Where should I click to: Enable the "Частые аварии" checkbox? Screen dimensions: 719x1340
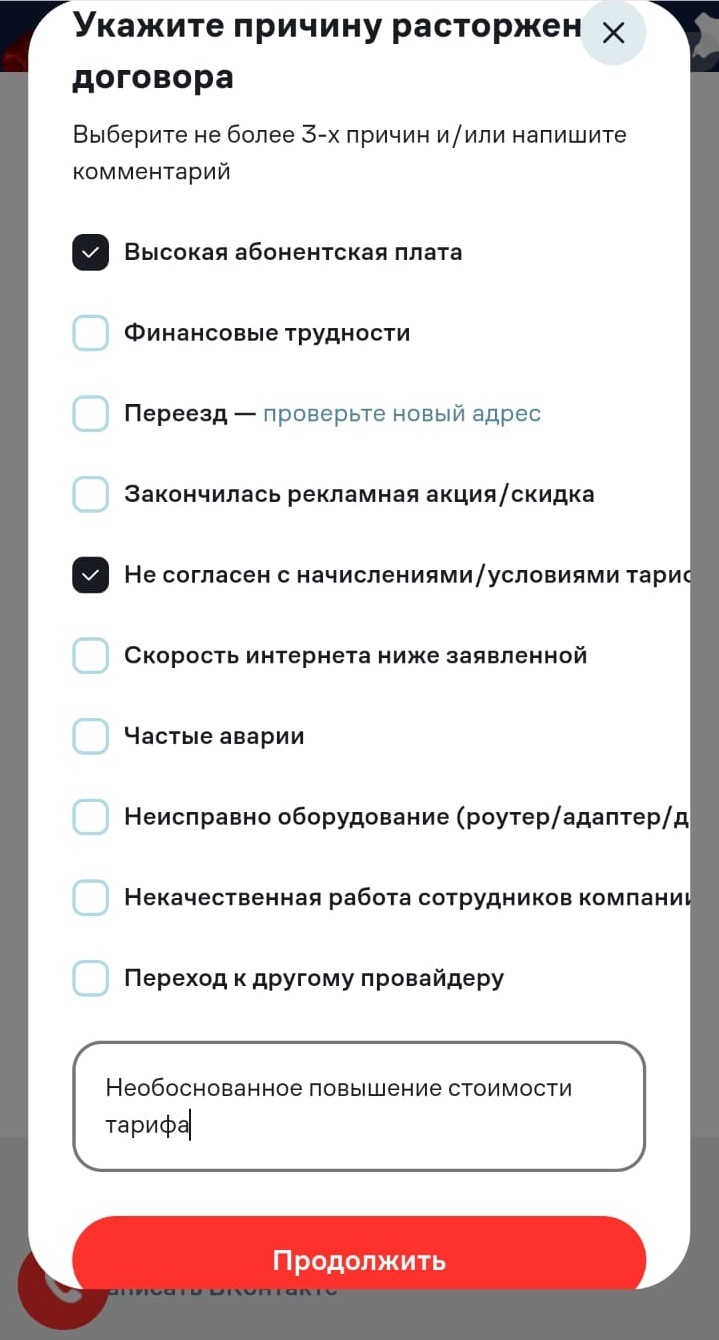click(90, 736)
